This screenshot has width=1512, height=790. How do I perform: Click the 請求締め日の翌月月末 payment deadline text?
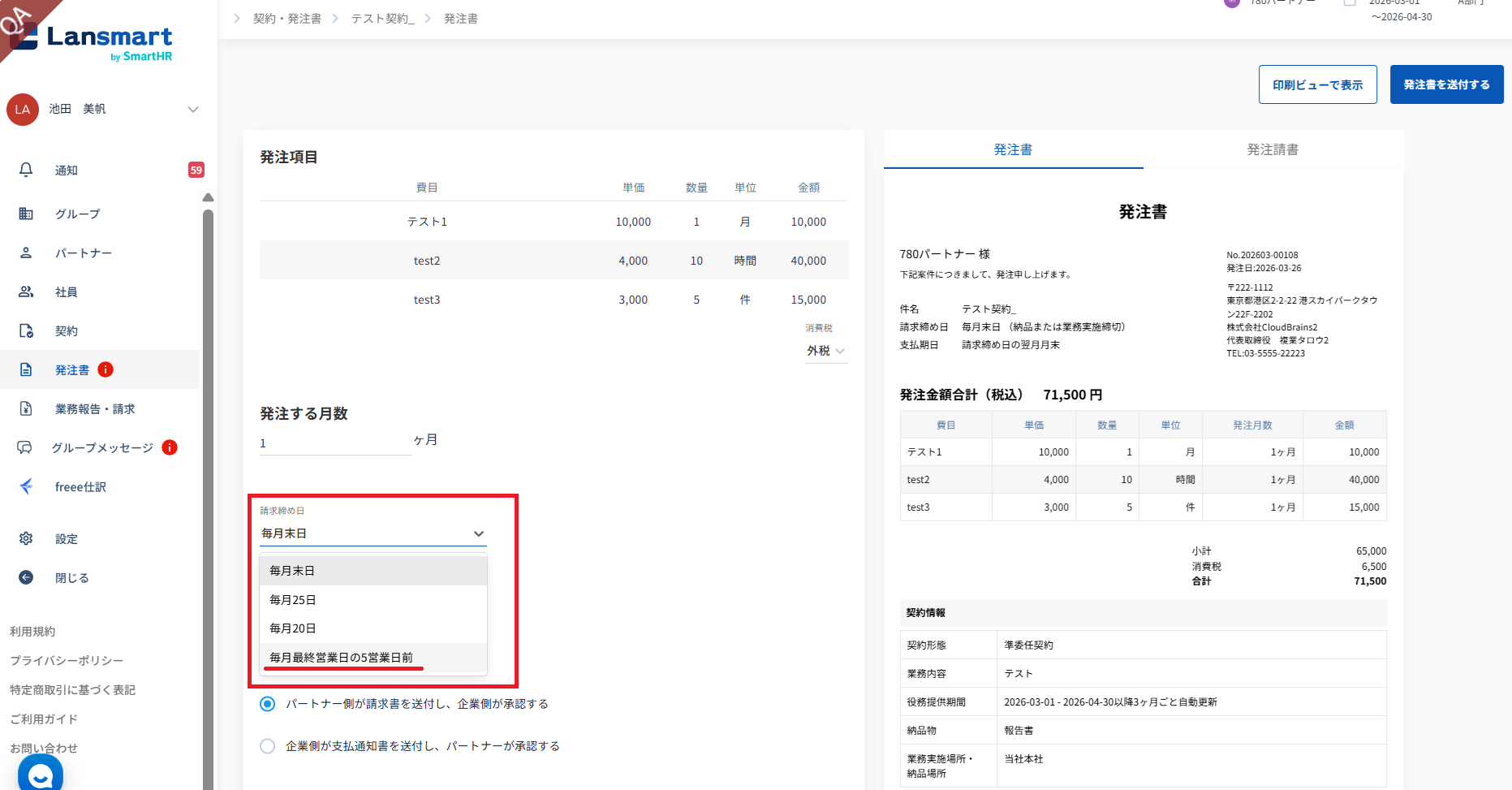[x=1010, y=345]
